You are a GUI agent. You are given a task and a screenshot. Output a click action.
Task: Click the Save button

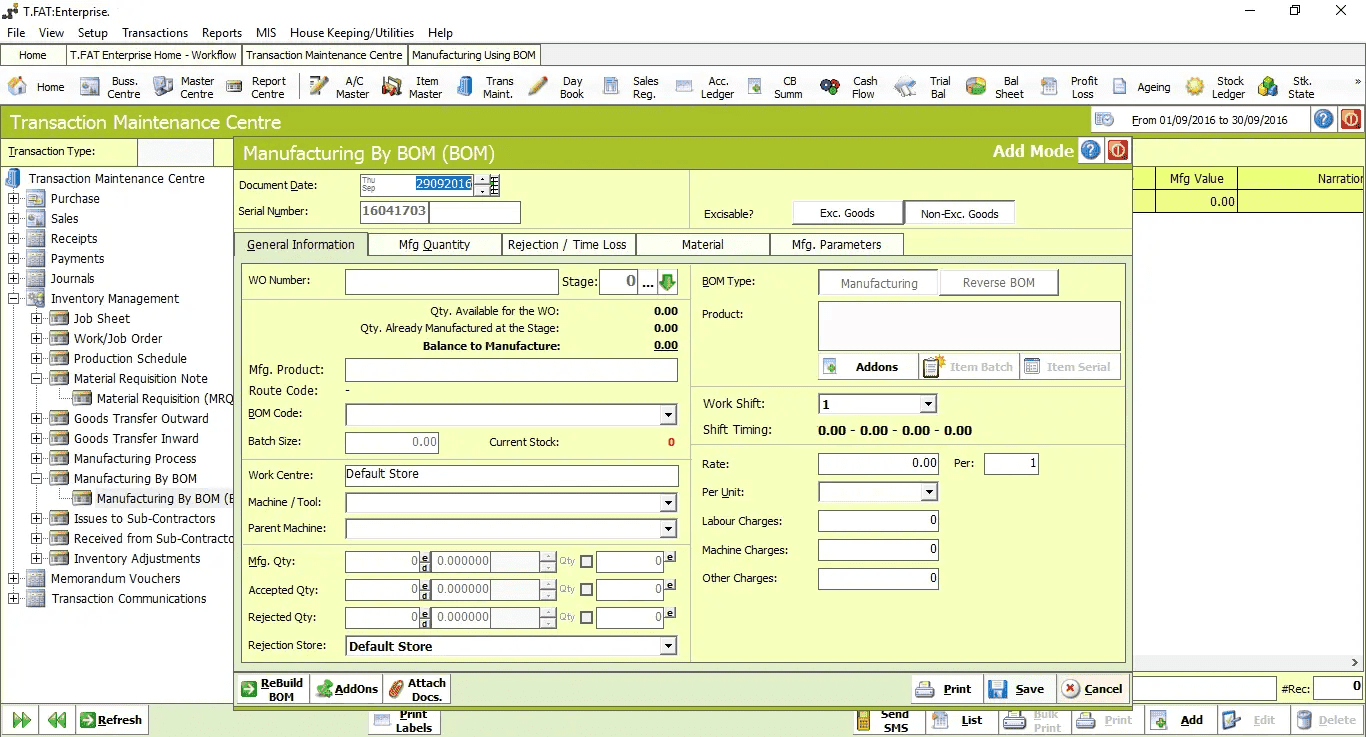click(x=1018, y=689)
